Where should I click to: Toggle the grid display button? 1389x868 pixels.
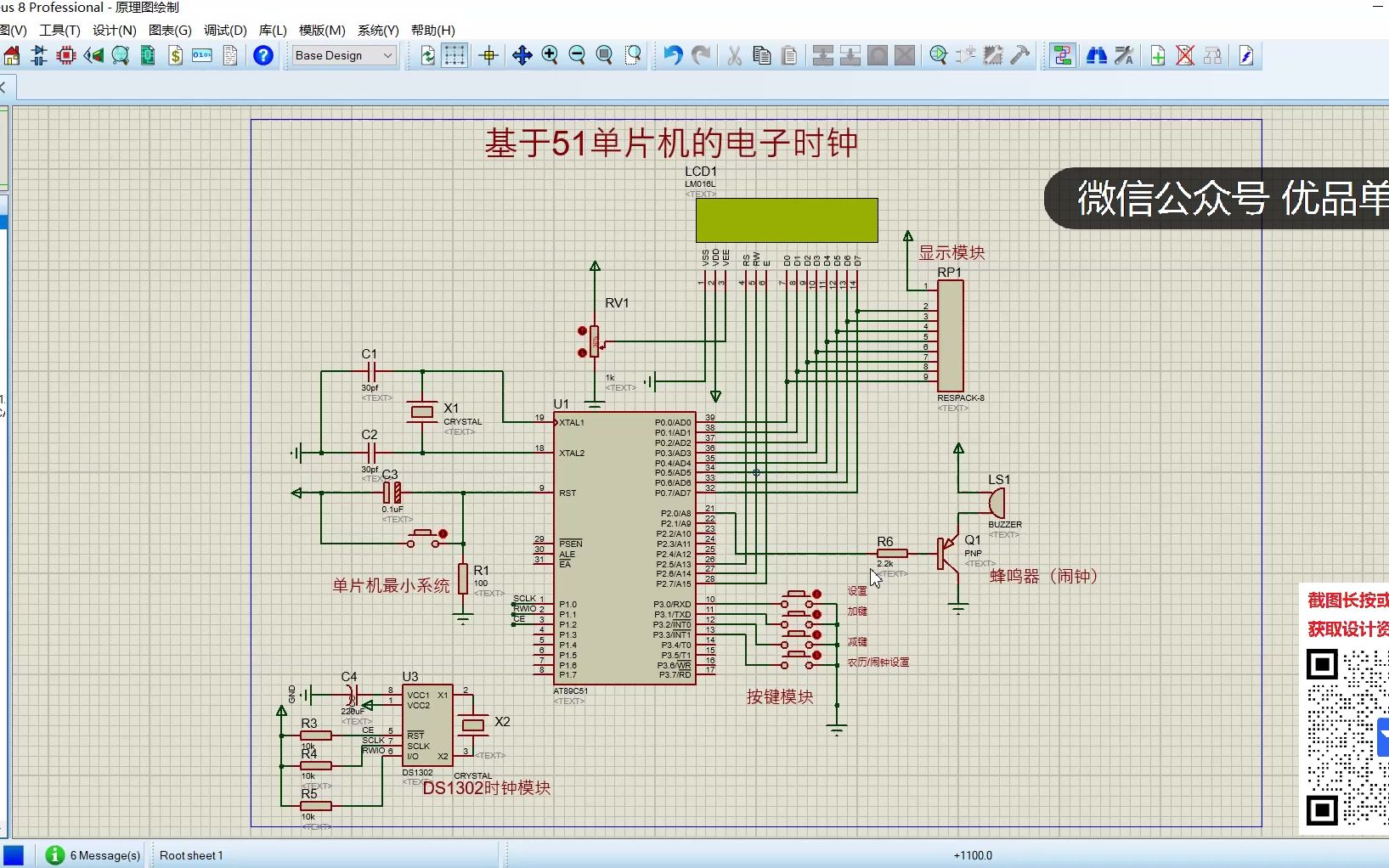(455, 56)
